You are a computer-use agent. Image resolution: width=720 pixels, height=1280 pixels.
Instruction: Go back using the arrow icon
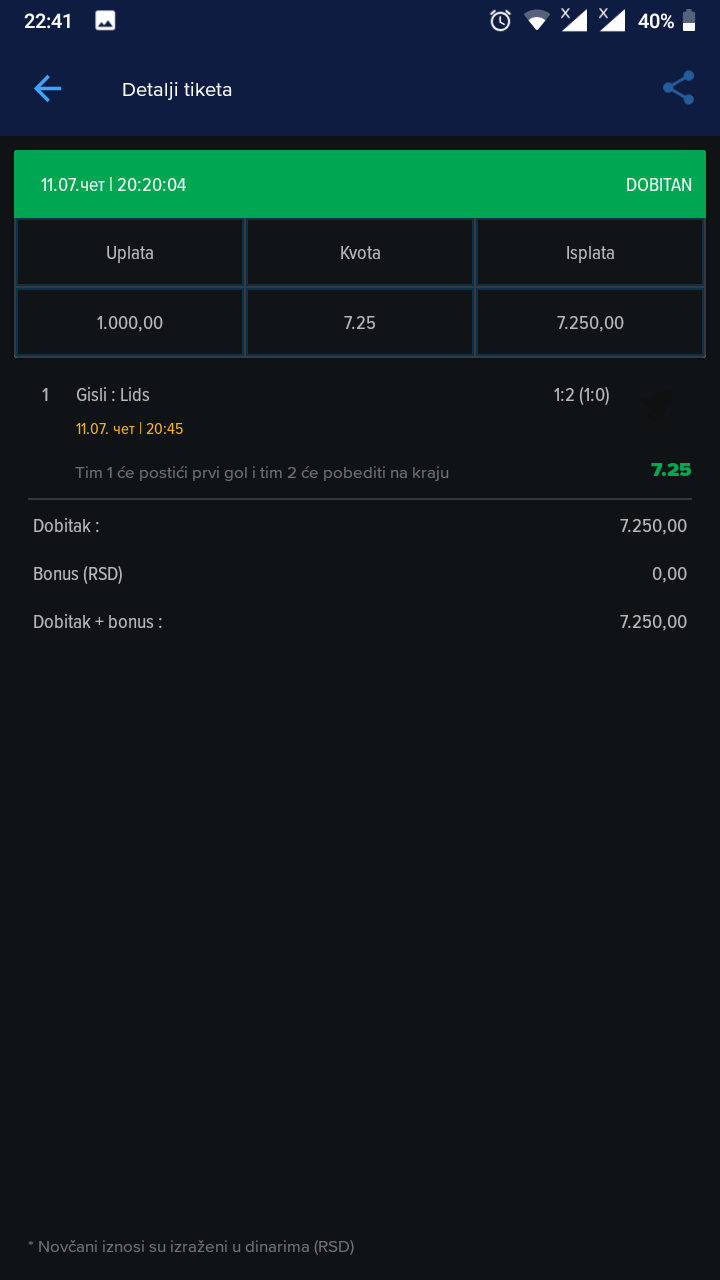[47, 89]
